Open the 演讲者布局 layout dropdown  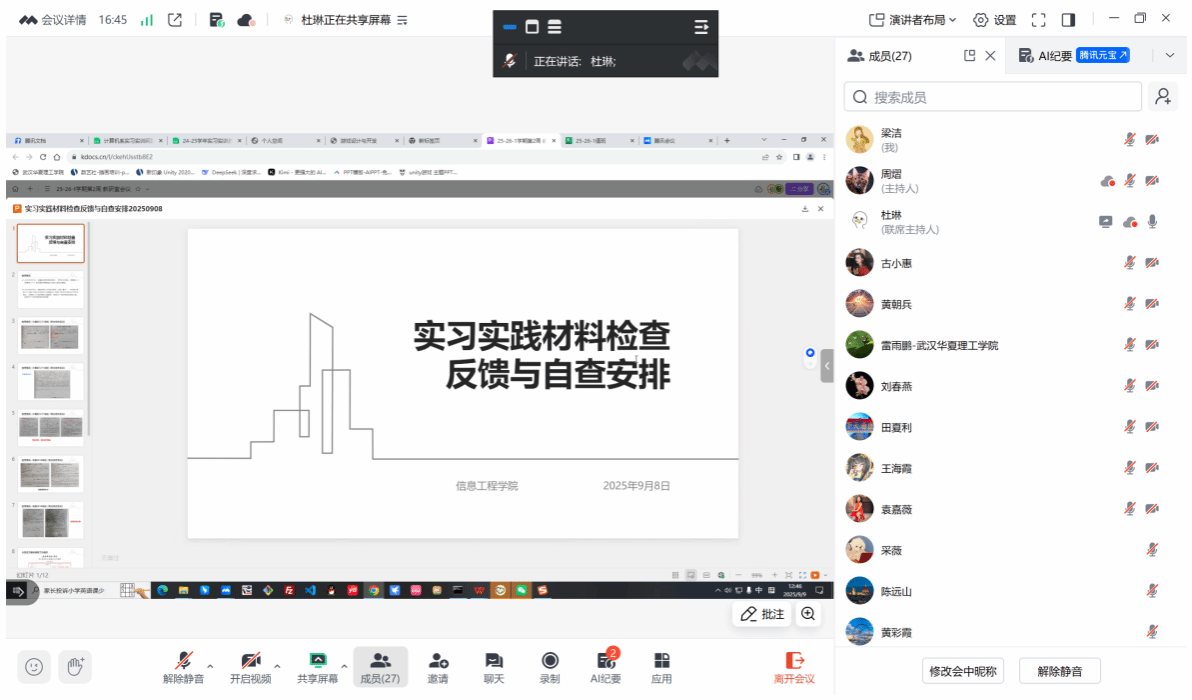click(912, 19)
